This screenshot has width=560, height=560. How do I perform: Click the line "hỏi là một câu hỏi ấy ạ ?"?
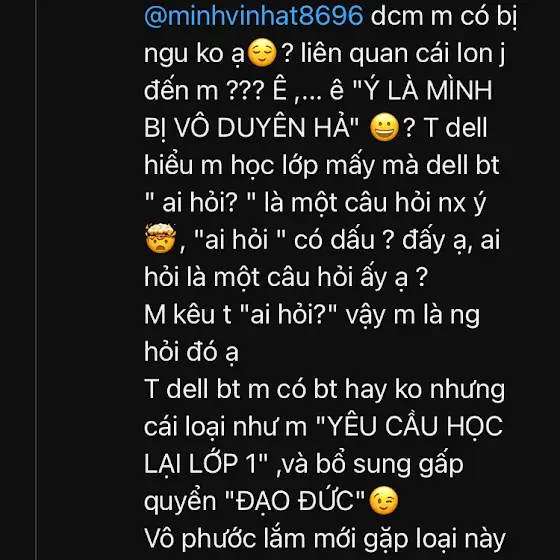click(x=286, y=277)
